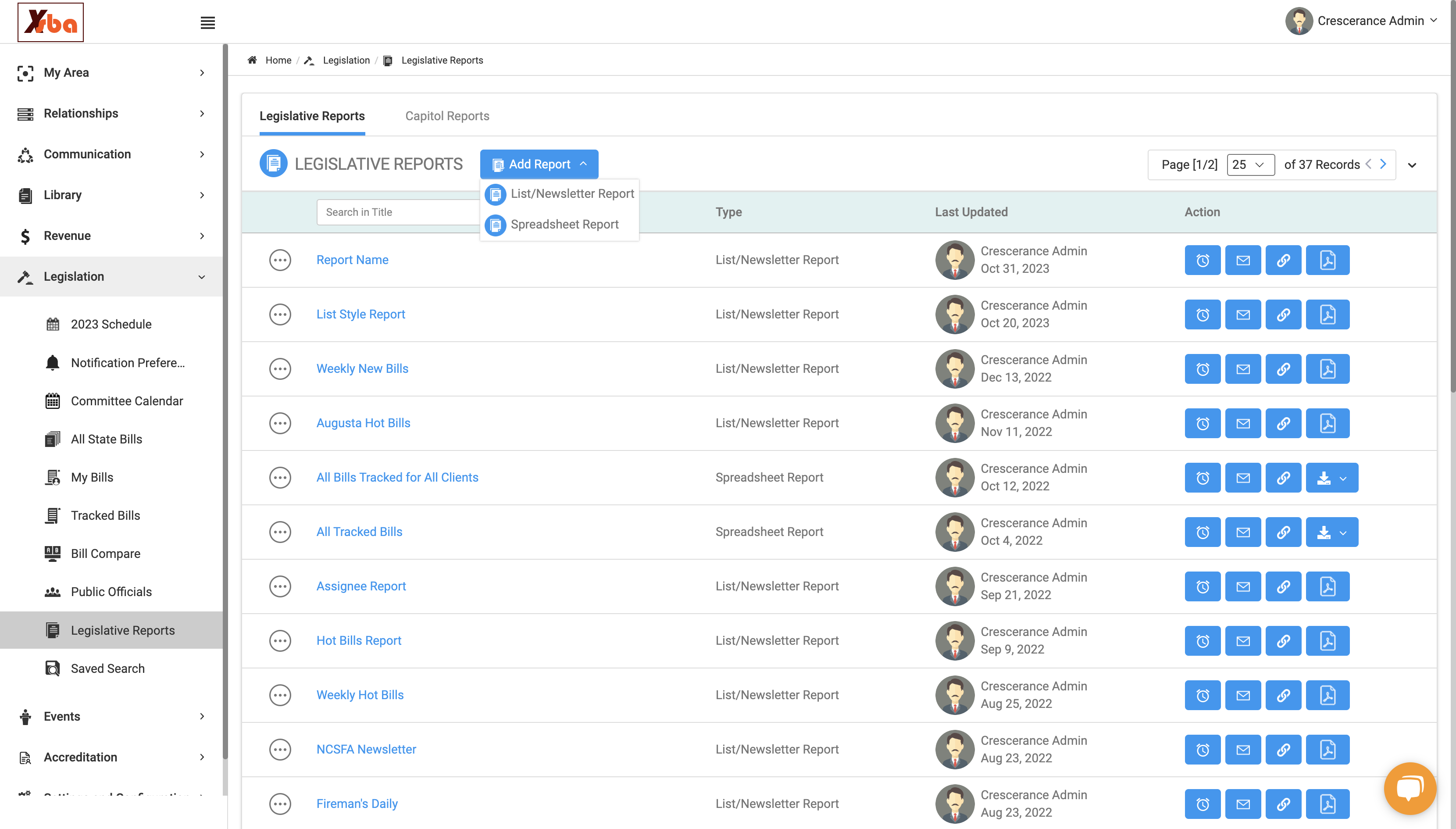Open the All Bills Tracked for All Clients link

pyautogui.click(x=397, y=478)
